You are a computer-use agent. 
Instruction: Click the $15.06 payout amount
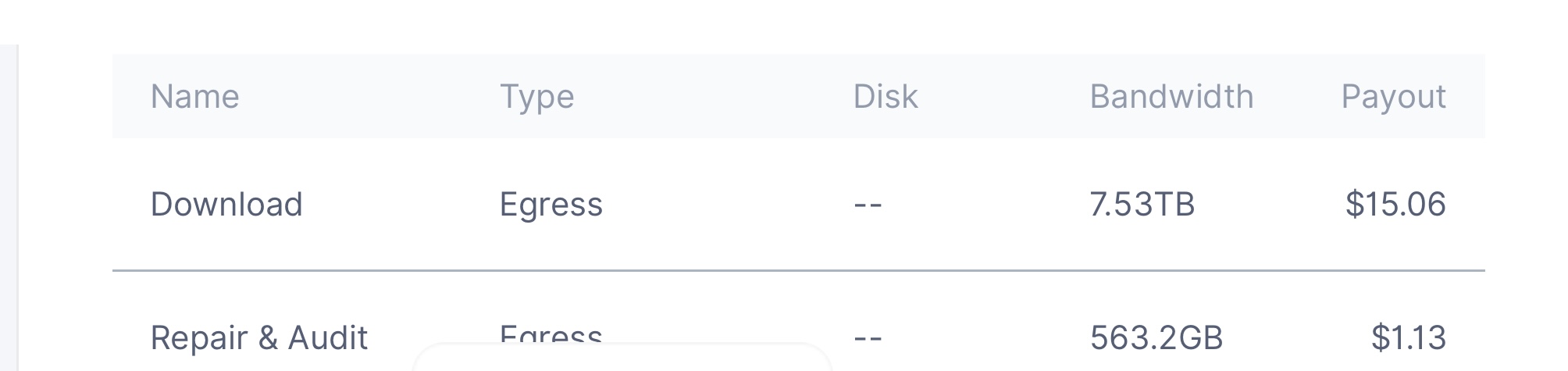click(x=1395, y=205)
